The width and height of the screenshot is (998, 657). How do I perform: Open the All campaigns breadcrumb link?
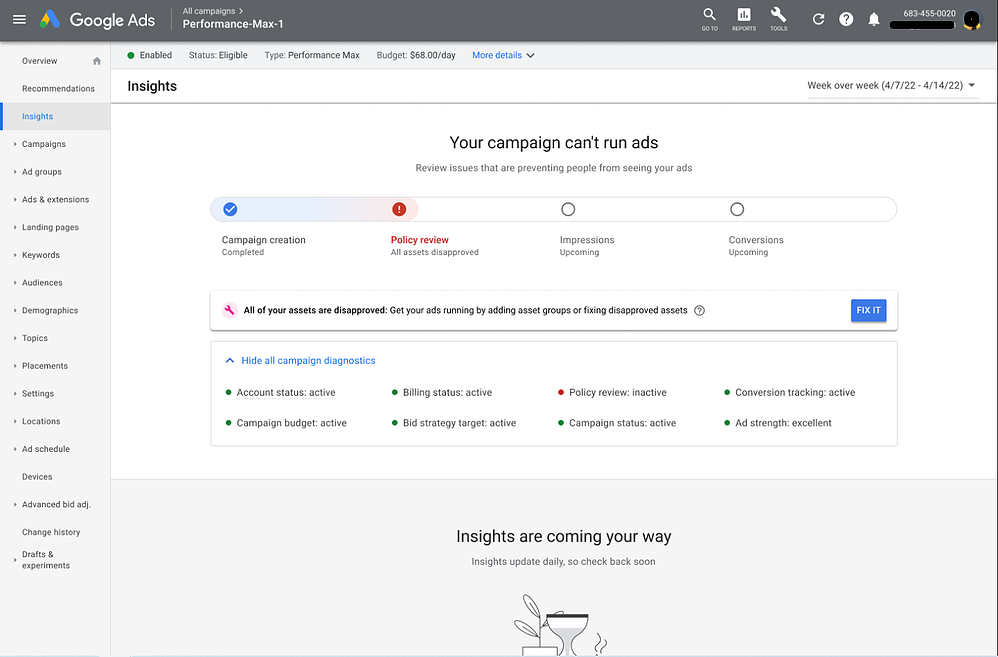[210, 13]
